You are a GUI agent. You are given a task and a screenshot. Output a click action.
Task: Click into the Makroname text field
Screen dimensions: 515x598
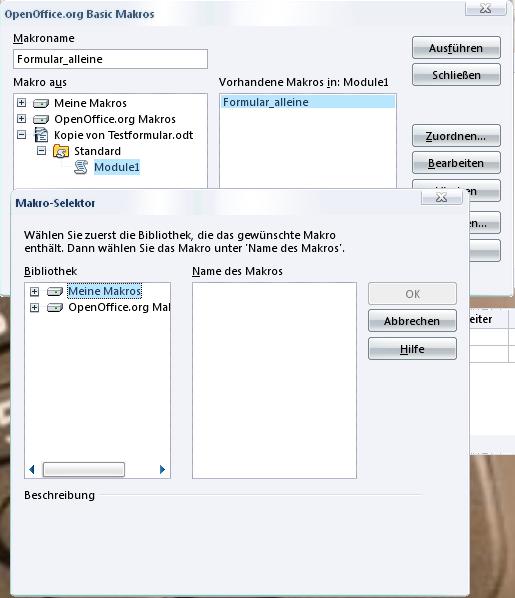pyautogui.click(x=110, y=59)
